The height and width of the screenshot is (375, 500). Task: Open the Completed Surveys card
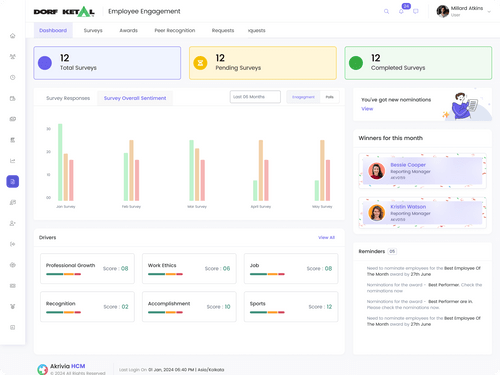(x=418, y=63)
